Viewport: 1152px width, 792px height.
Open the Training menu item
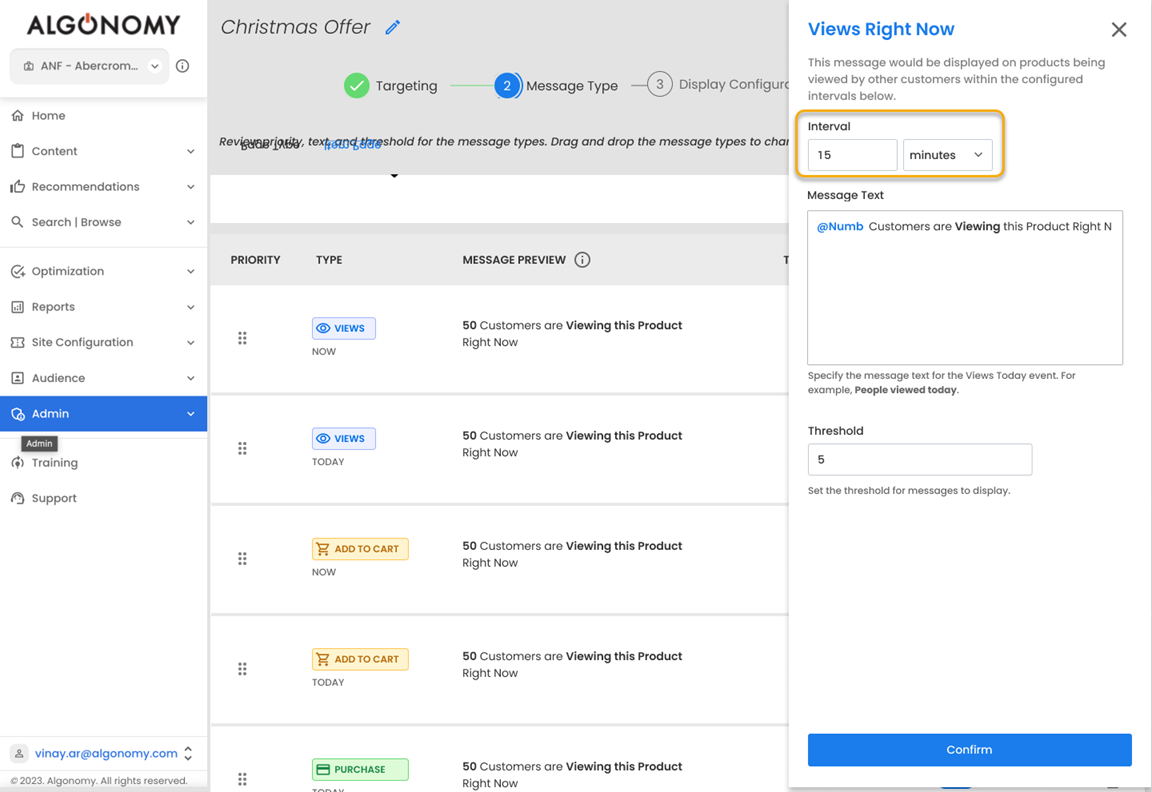[55, 463]
